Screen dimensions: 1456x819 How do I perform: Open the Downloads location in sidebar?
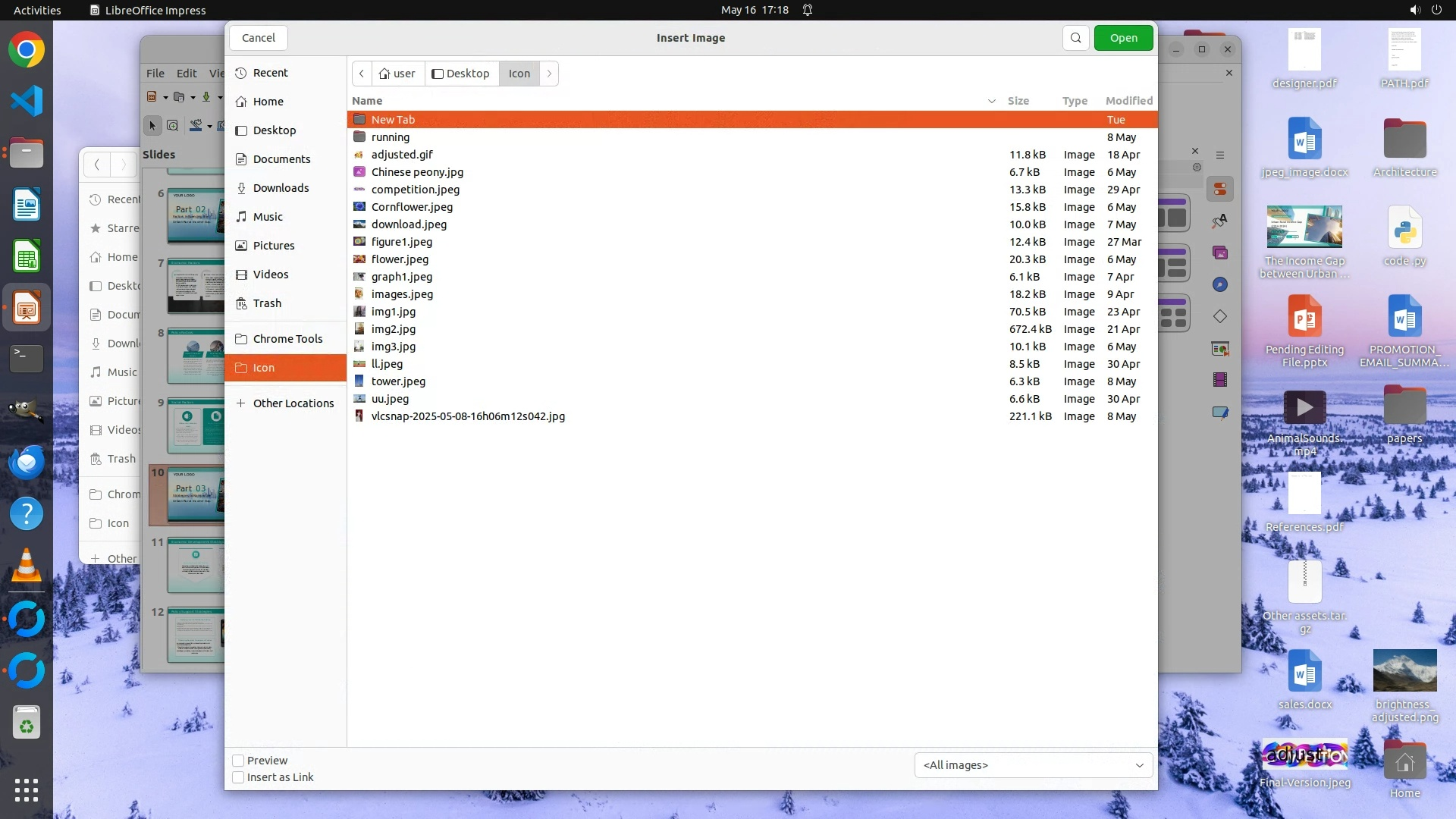click(x=281, y=188)
